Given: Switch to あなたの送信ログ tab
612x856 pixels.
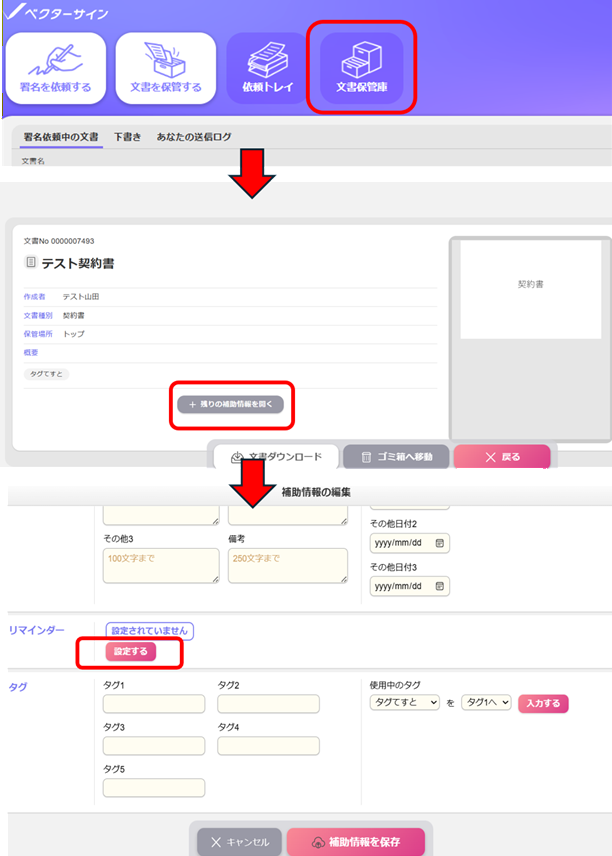Looking at the screenshot, I should pos(194,136).
